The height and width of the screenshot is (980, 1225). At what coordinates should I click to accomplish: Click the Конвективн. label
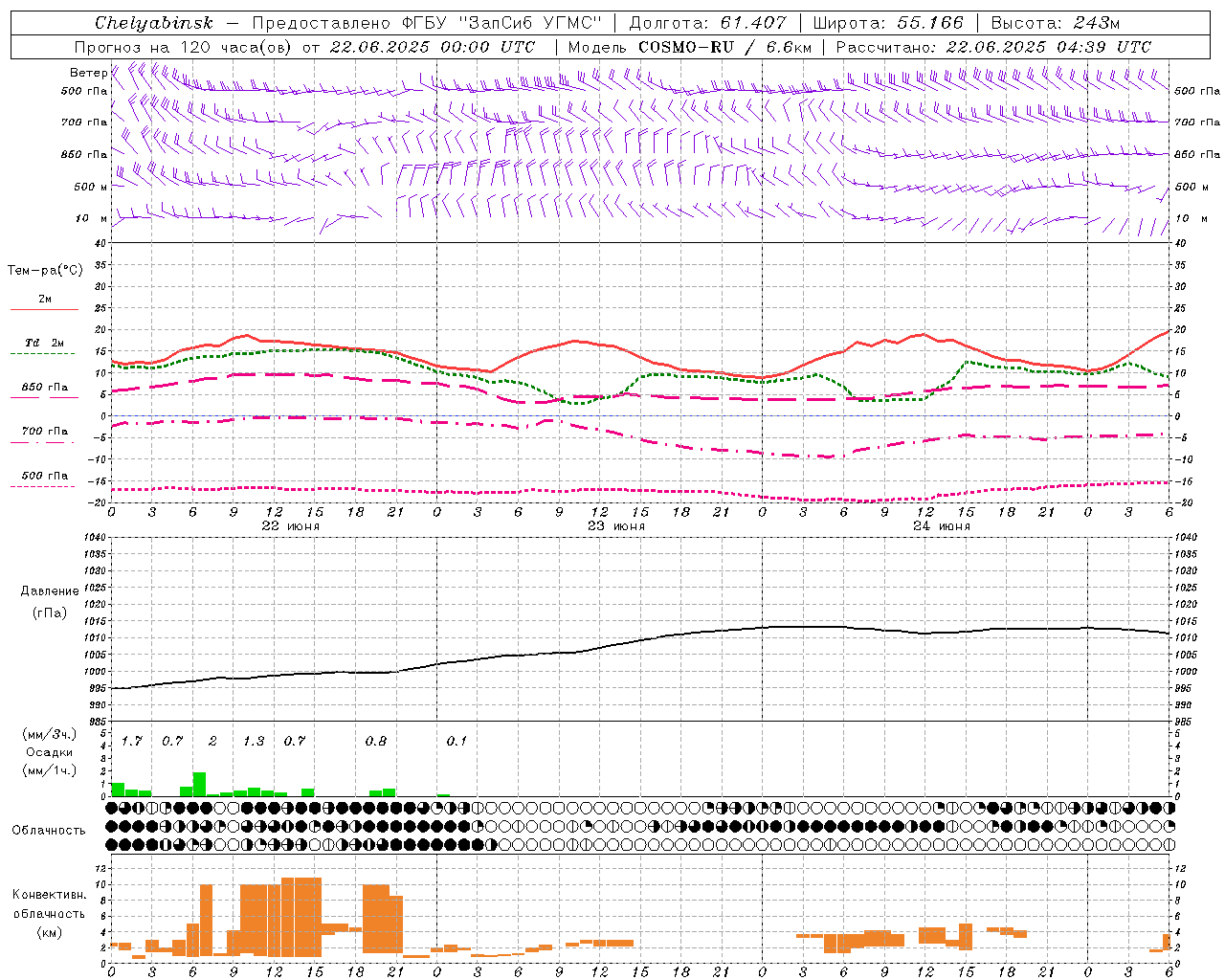tap(49, 895)
